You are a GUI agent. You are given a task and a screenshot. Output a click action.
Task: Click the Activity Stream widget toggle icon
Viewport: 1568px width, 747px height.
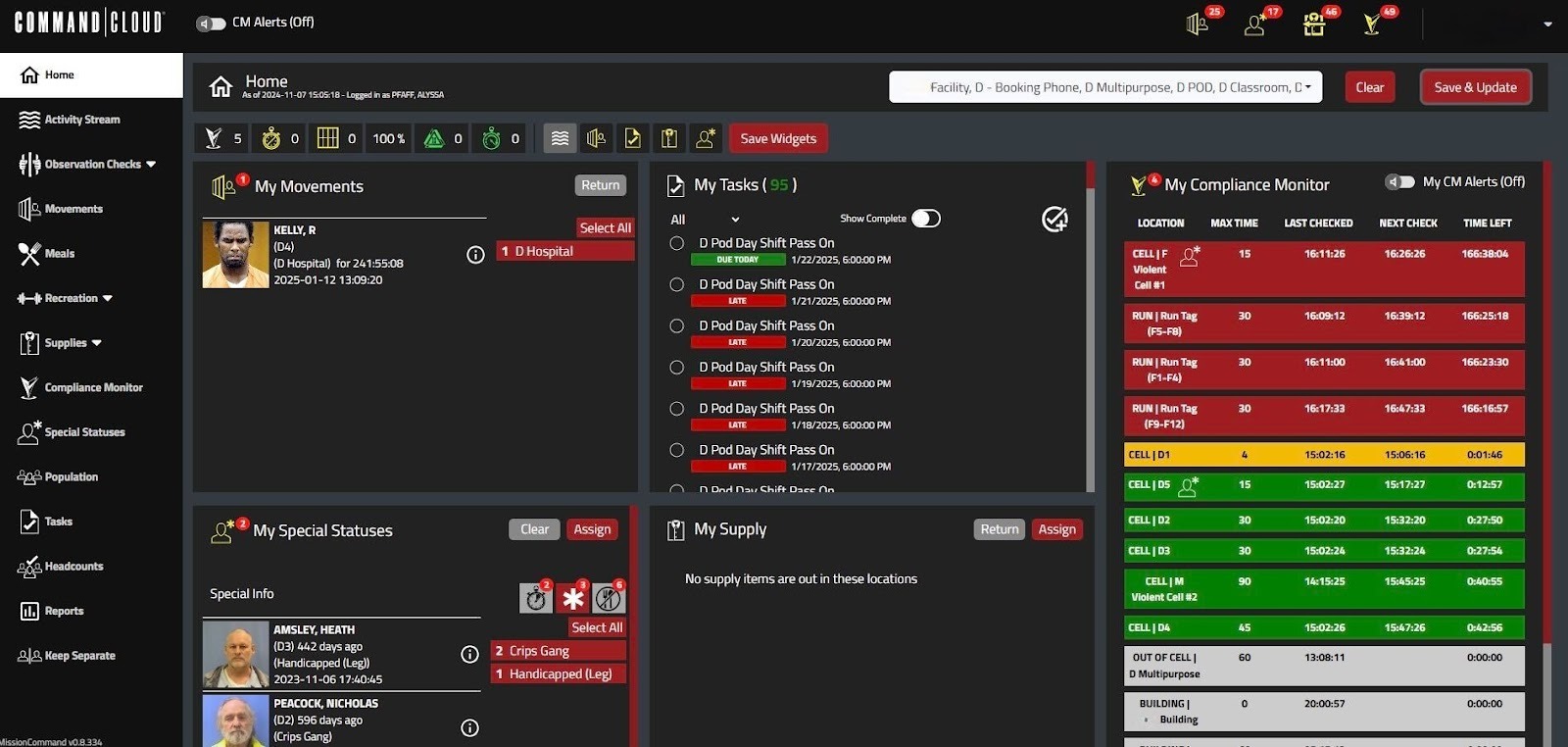(x=560, y=139)
